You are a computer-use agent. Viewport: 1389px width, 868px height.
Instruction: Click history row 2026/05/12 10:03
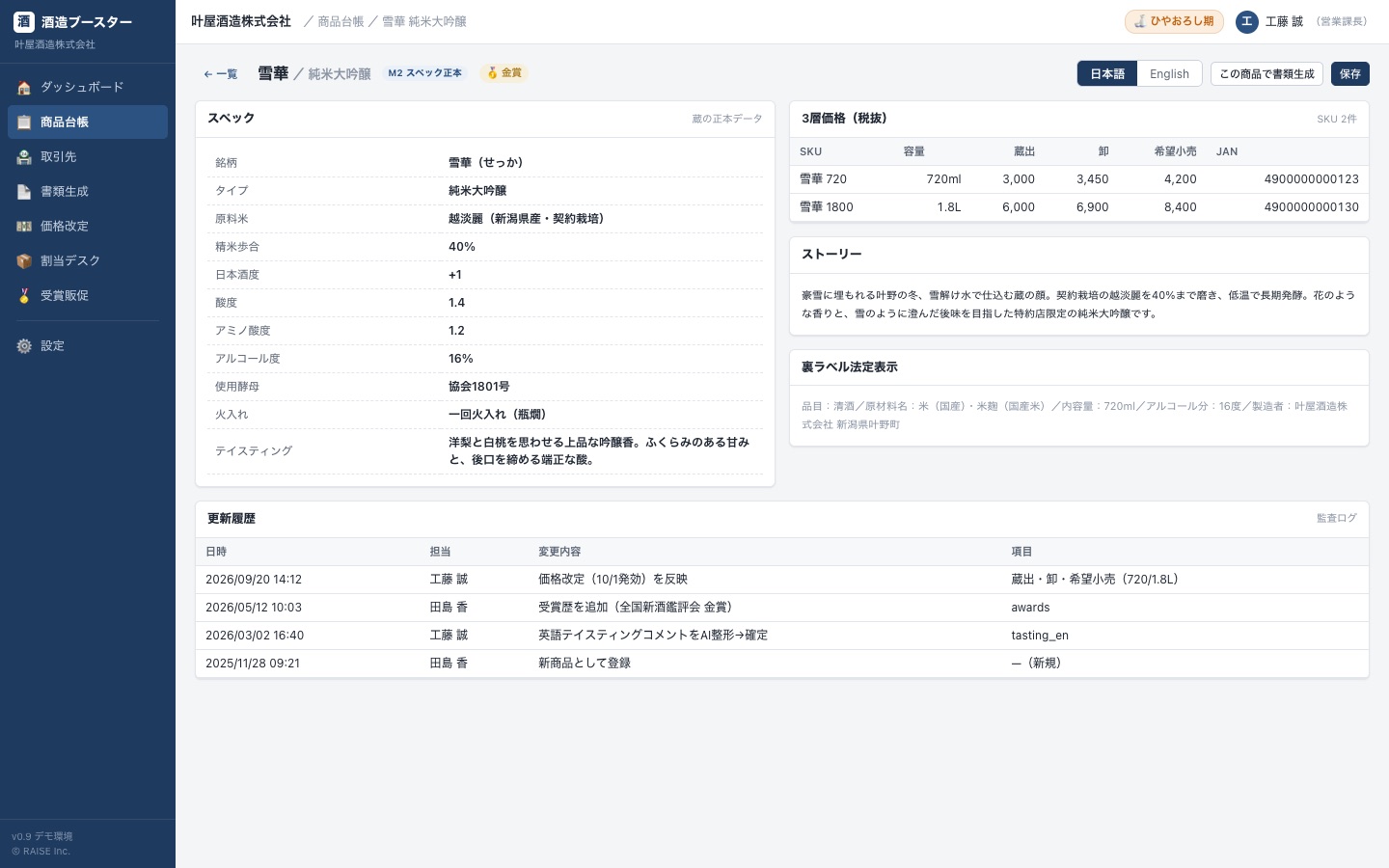click(781, 608)
